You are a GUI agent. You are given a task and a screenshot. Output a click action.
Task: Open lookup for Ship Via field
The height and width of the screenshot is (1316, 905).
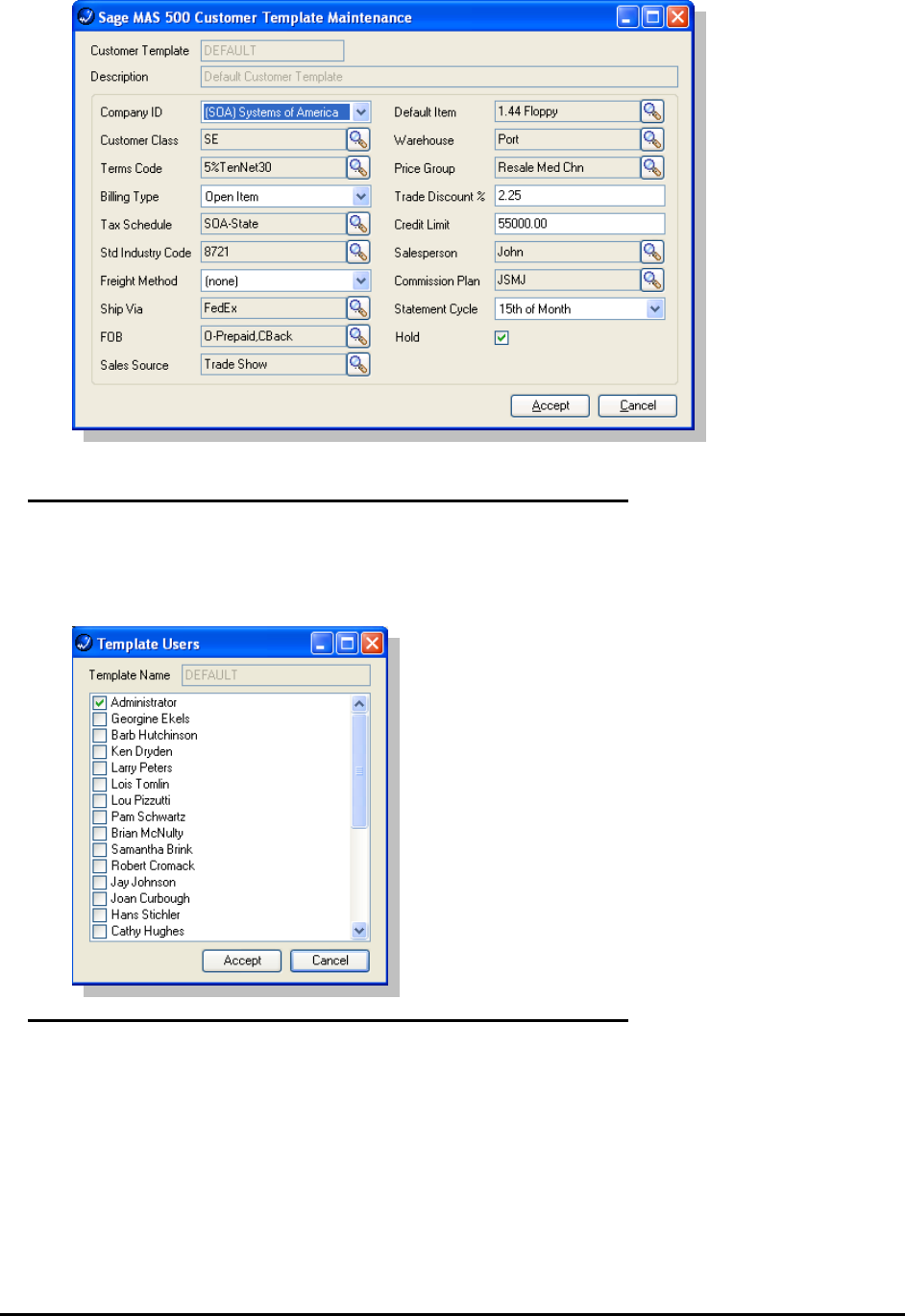pos(358,308)
